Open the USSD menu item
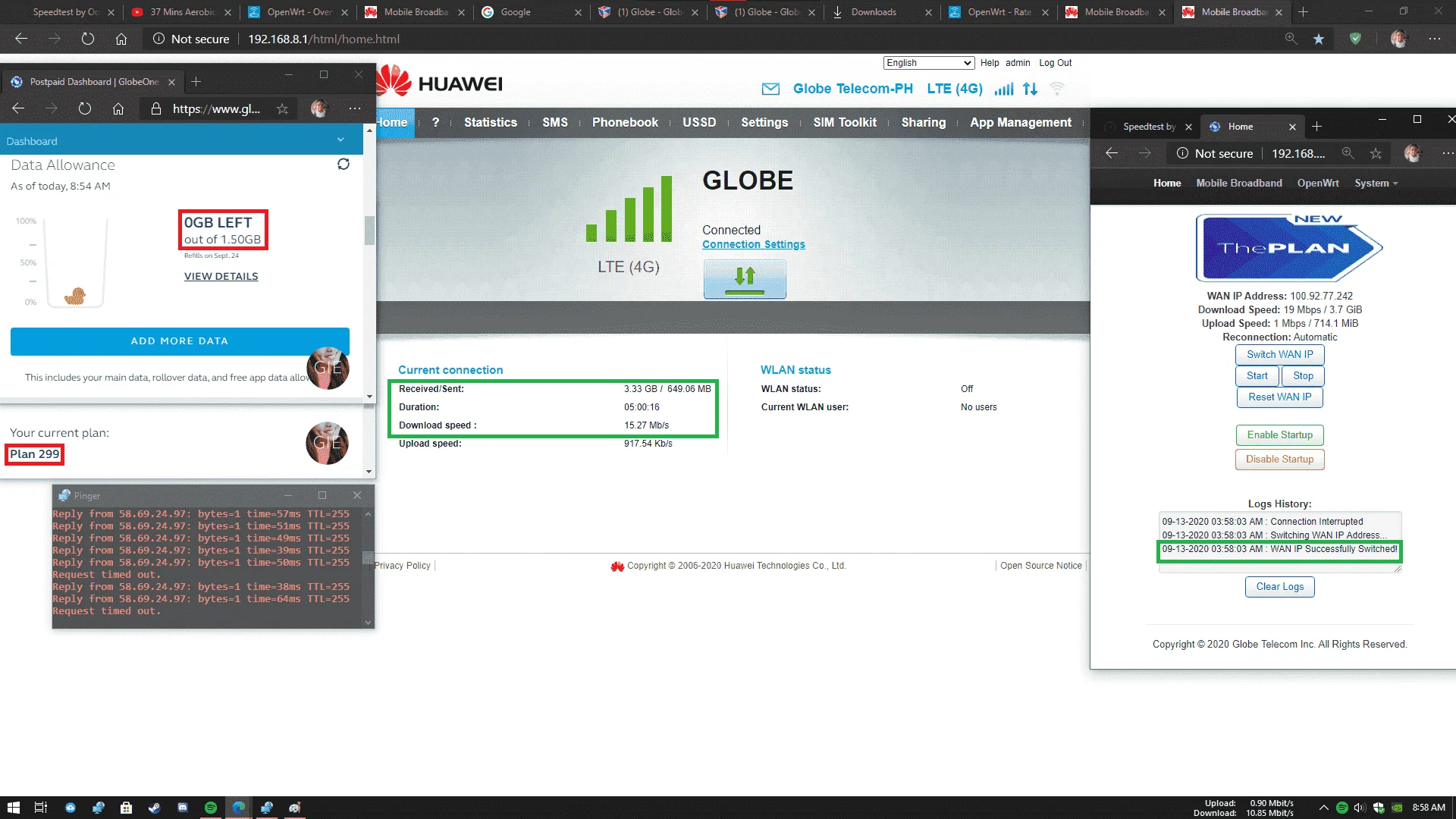Screen dimensions: 1456x819 (699, 122)
